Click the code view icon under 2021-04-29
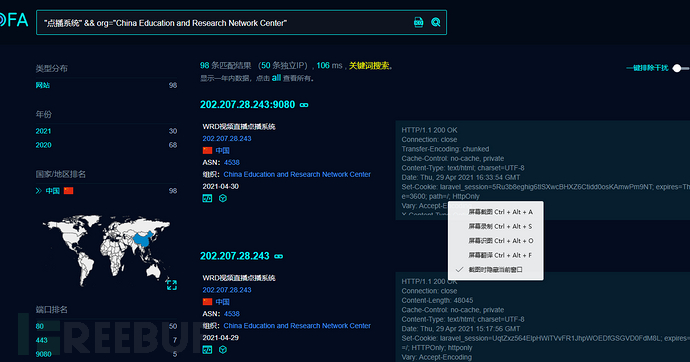The image size is (690, 362). (x=207, y=350)
